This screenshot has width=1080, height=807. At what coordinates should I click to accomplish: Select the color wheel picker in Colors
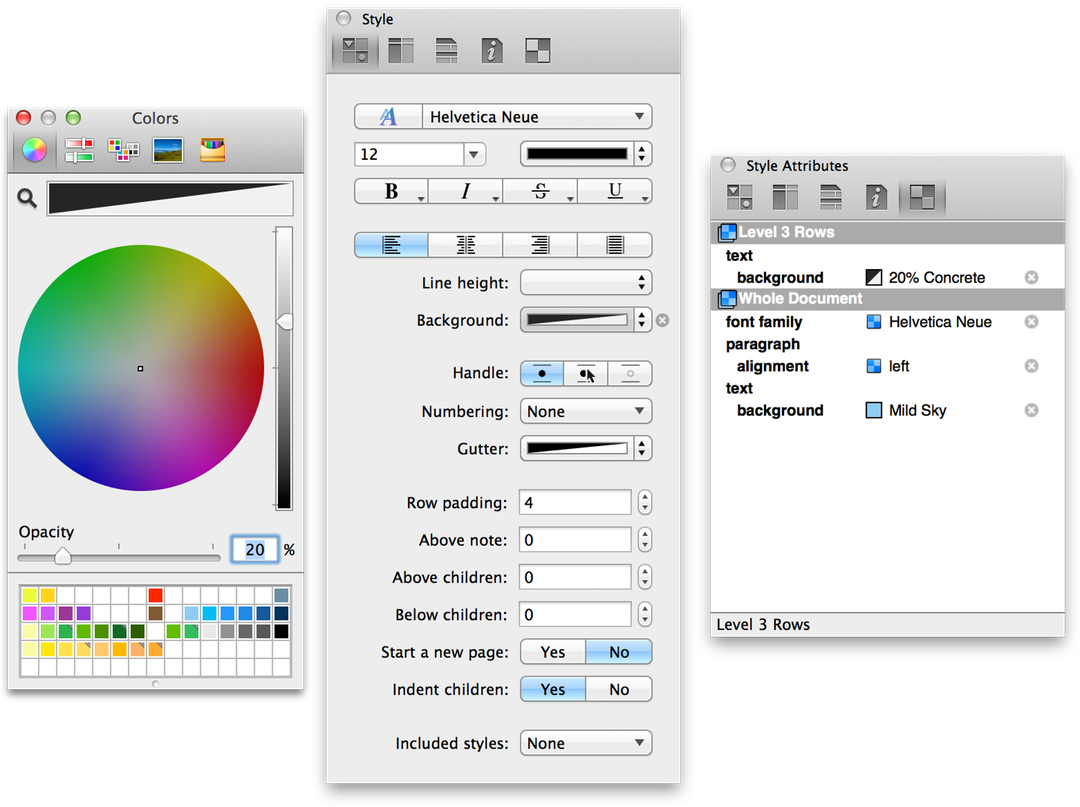[x=34, y=149]
